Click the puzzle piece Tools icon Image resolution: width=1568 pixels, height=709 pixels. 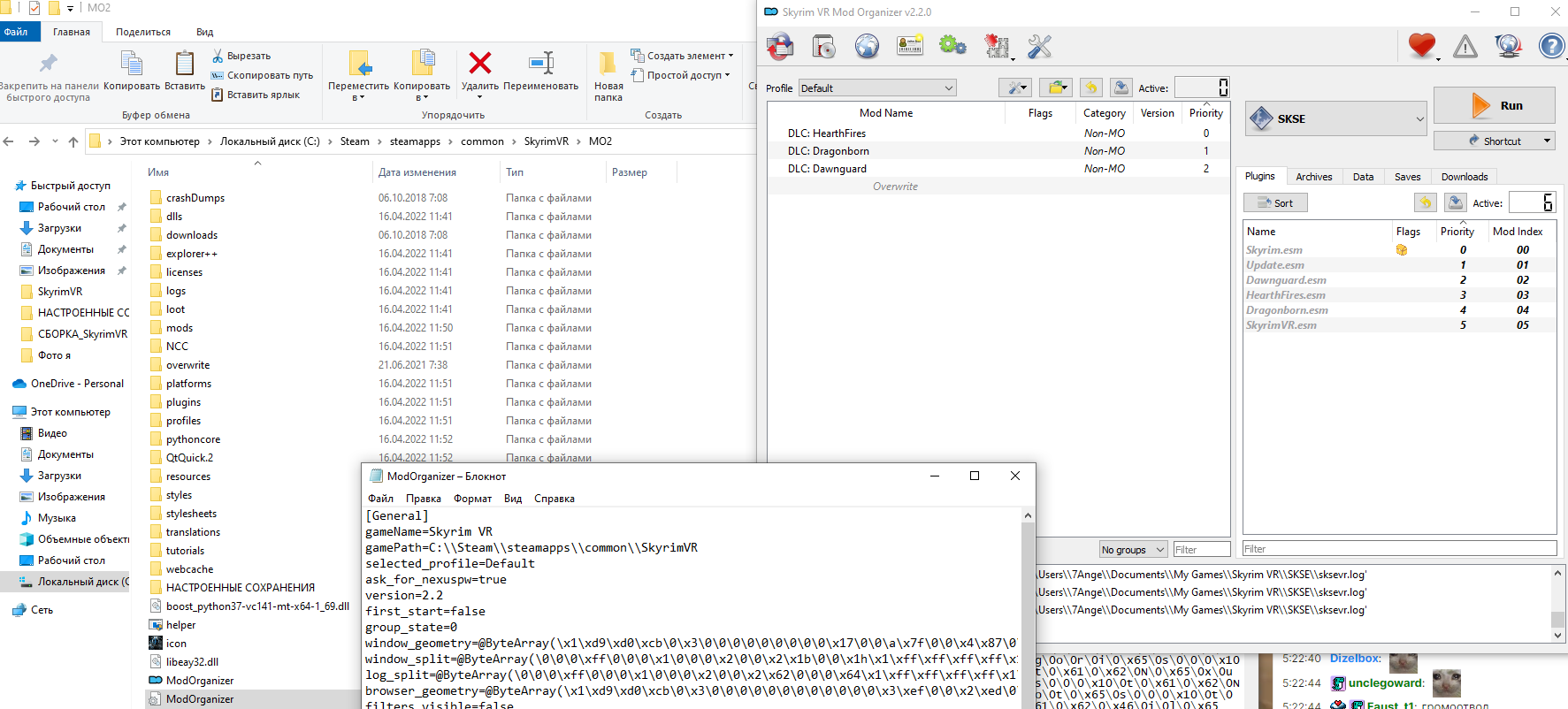(997, 46)
